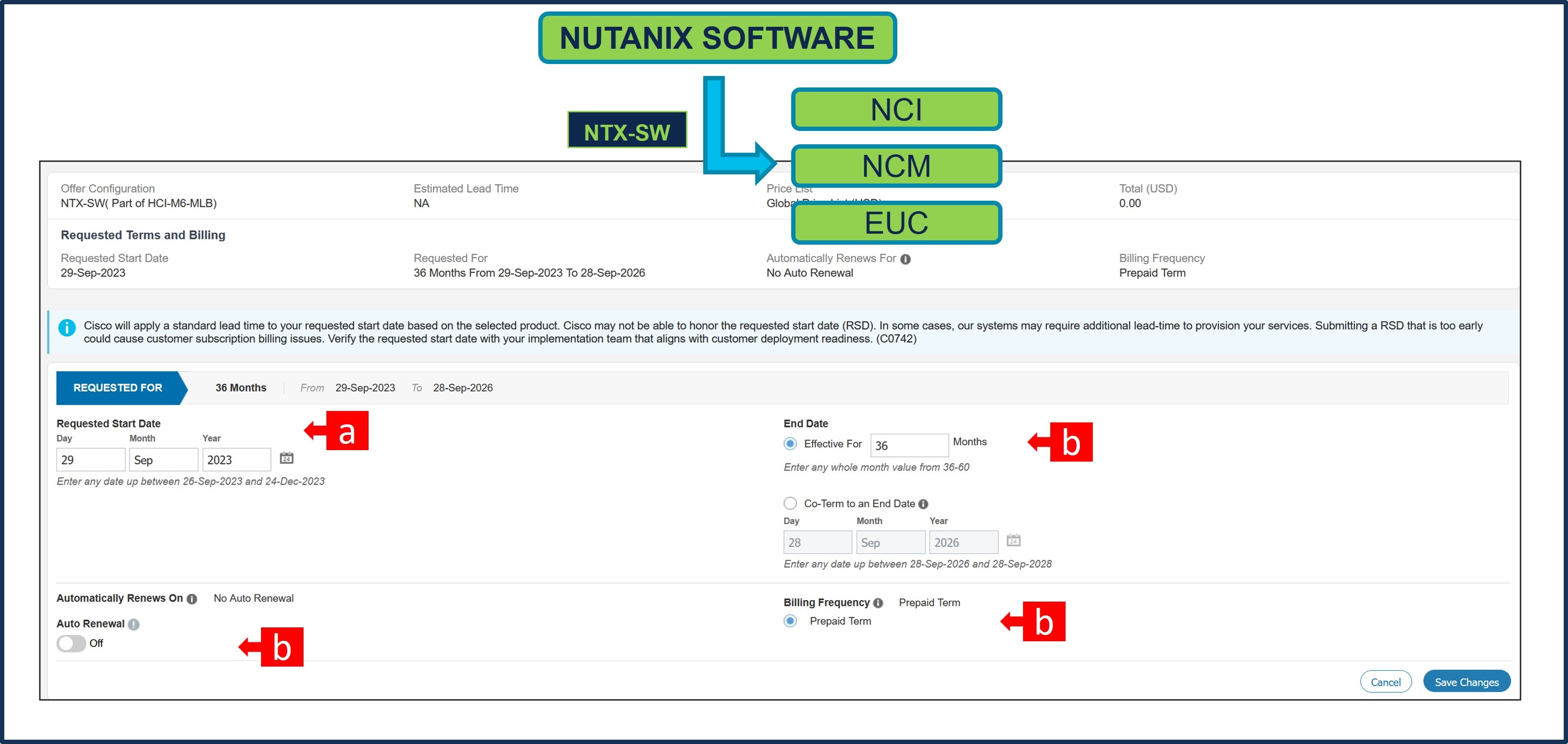1568x744 pixels.
Task: Toggle the Auto Renewal switch
Action: [x=71, y=643]
